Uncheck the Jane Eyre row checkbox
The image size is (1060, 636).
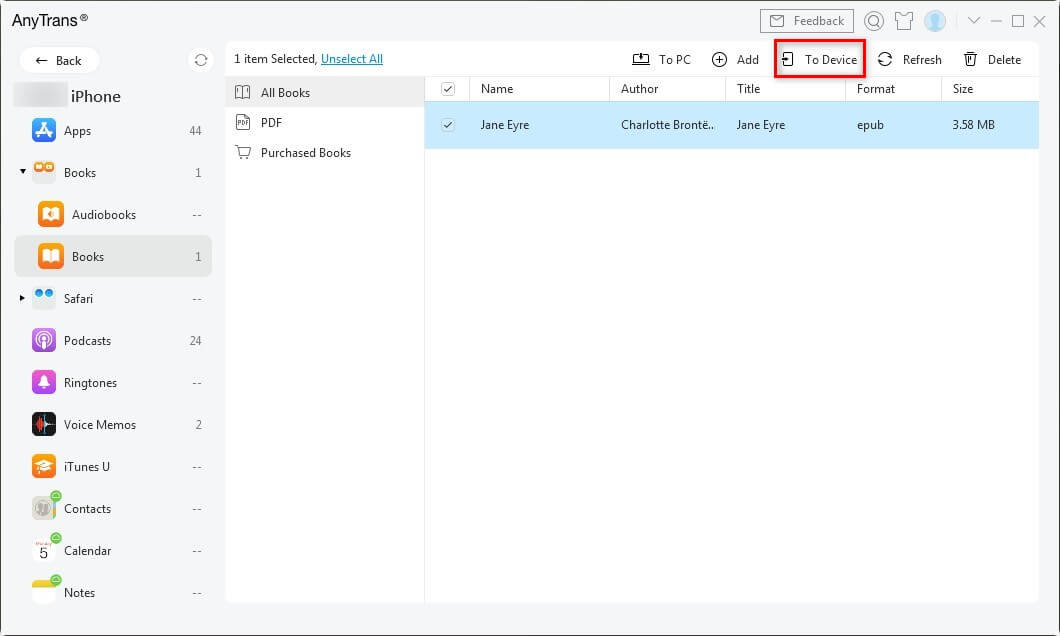pyautogui.click(x=448, y=125)
